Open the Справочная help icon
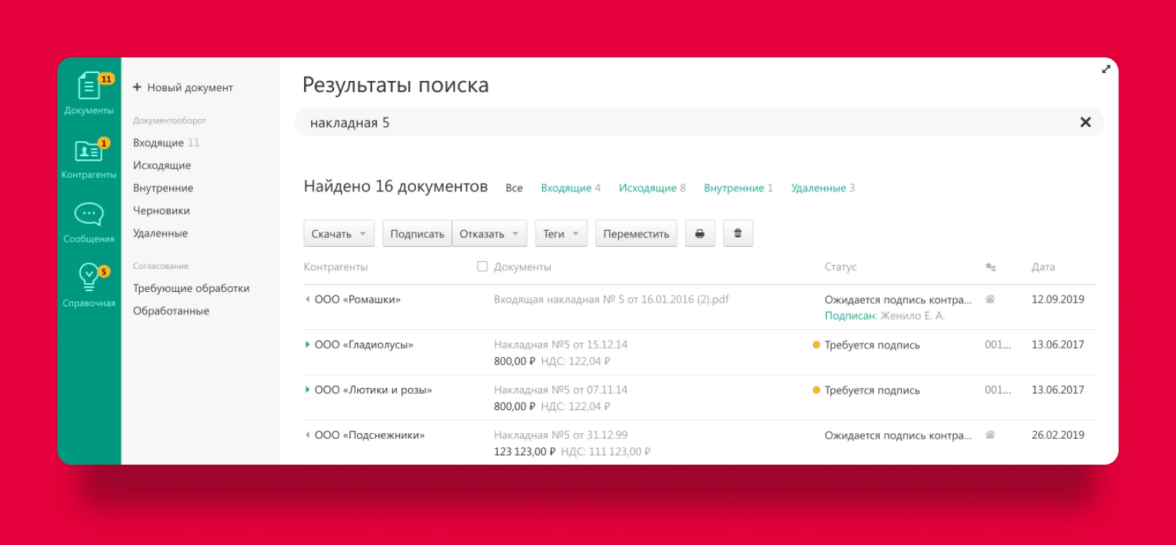Screen dimensions: 1176x545 tap(88, 285)
